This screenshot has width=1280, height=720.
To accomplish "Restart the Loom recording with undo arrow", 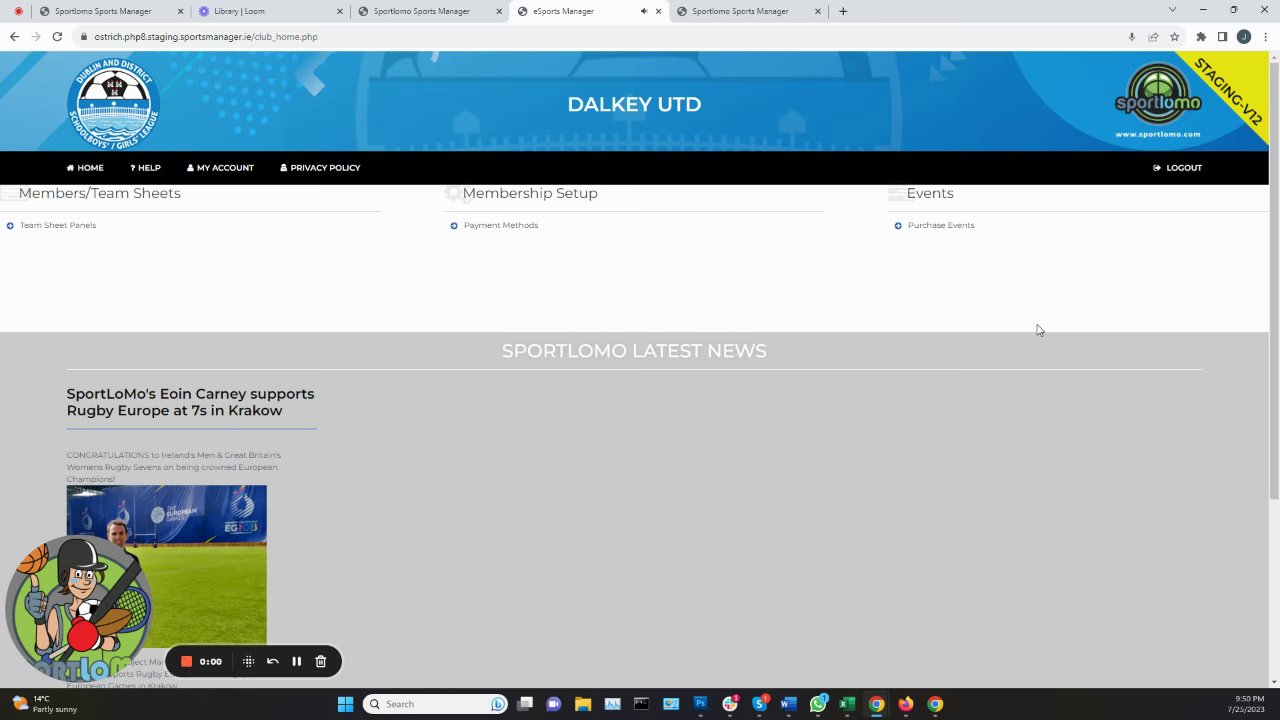I will point(272,661).
